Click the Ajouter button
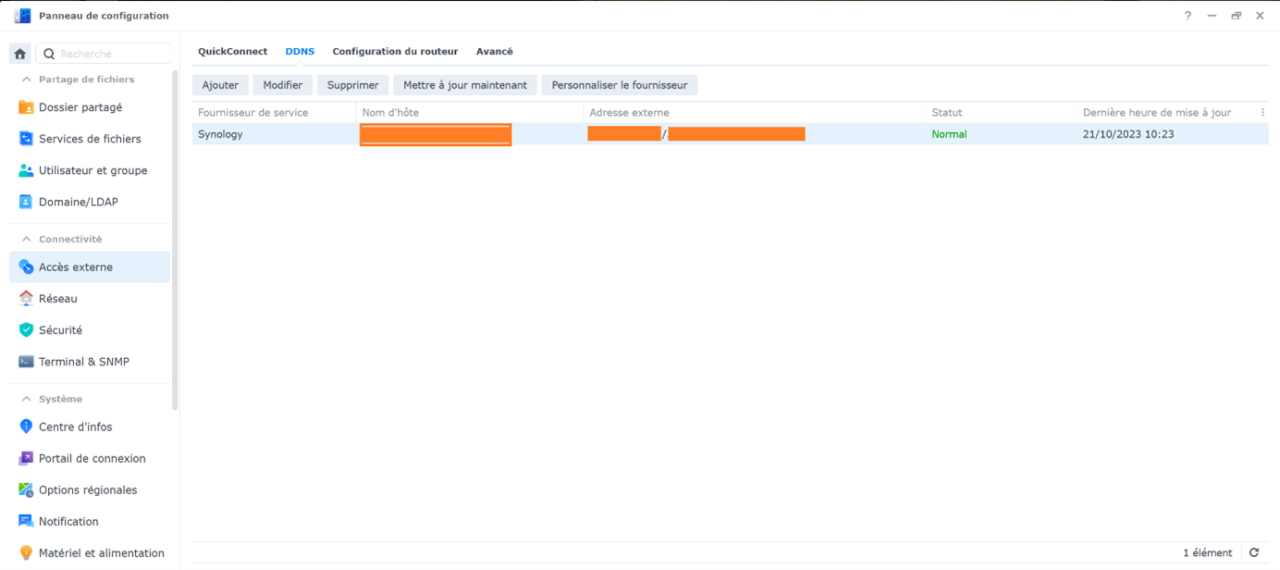The height and width of the screenshot is (570, 1280). [x=220, y=86]
